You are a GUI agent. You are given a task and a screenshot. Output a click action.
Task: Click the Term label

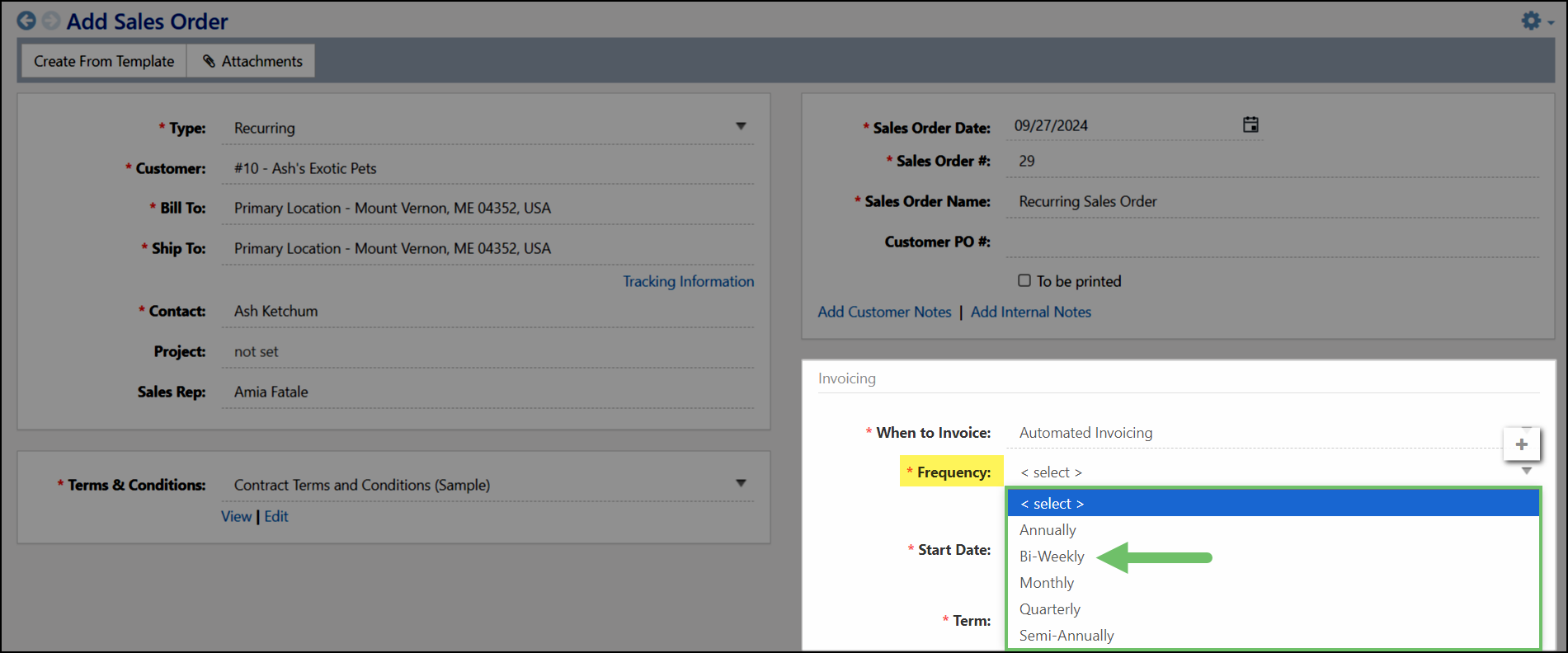pyautogui.click(x=972, y=621)
